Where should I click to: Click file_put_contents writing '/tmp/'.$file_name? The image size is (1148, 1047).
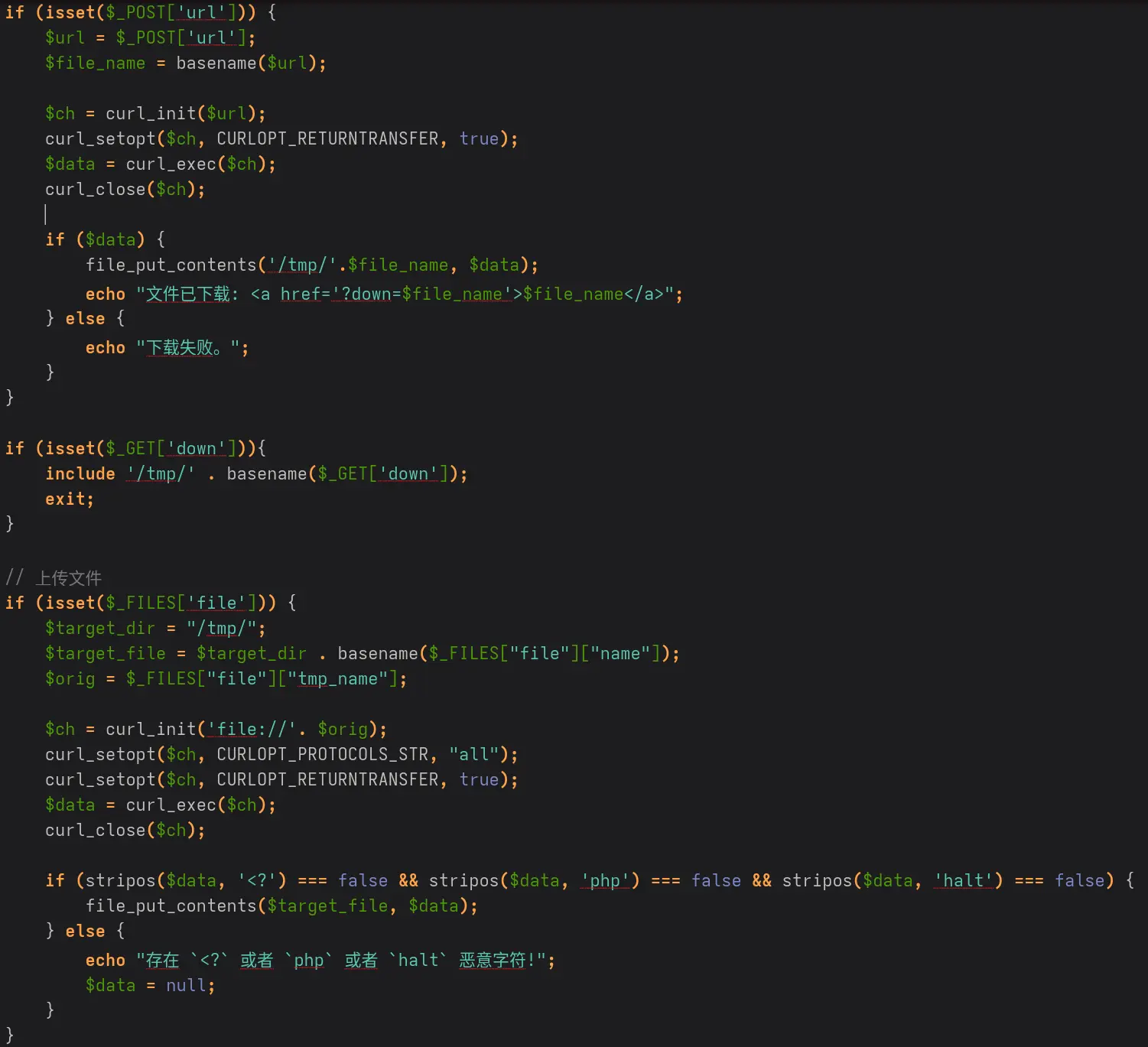(x=311, y=265)
